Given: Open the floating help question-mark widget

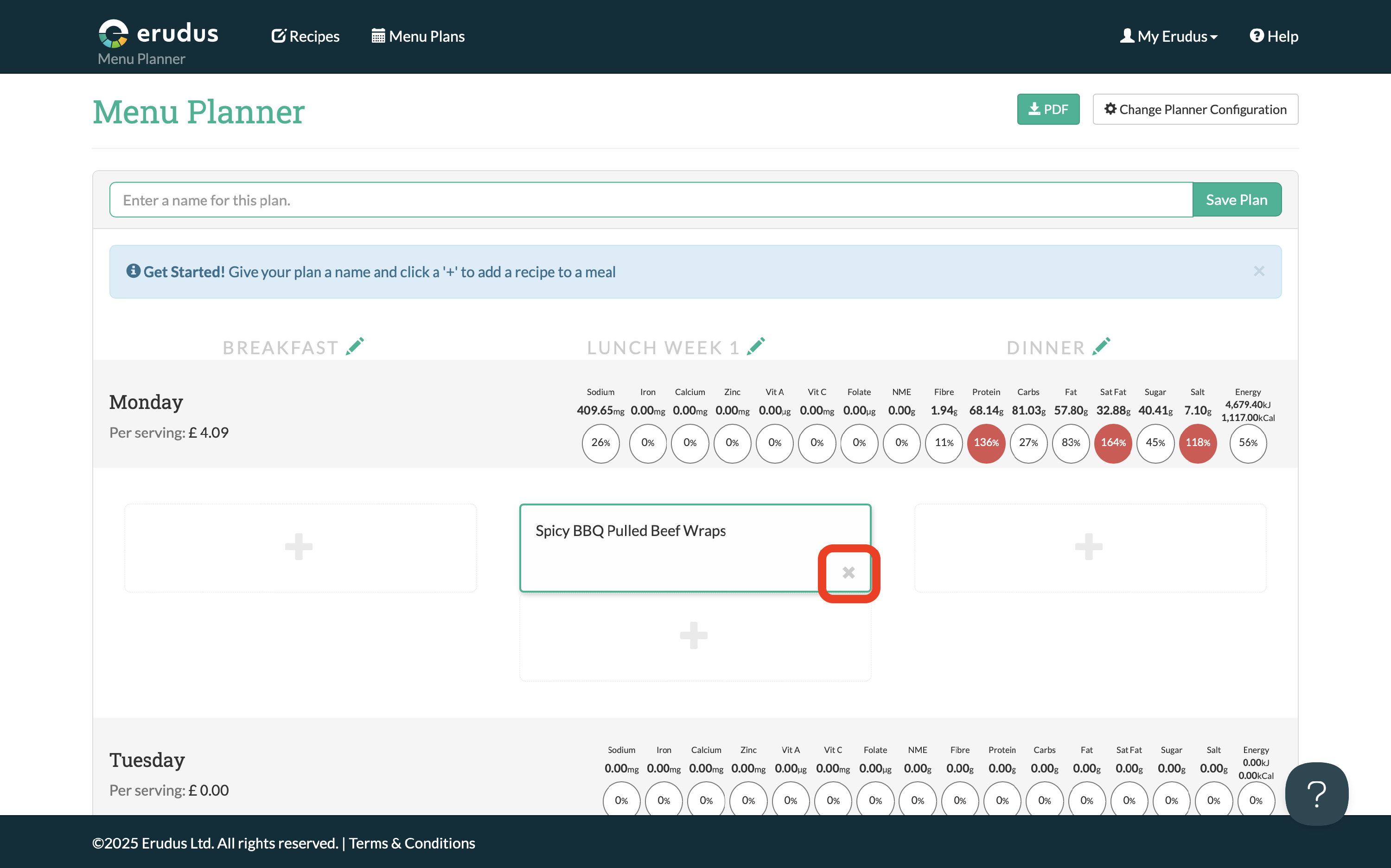Looking at the screenshot, I should pos(1316,793).
